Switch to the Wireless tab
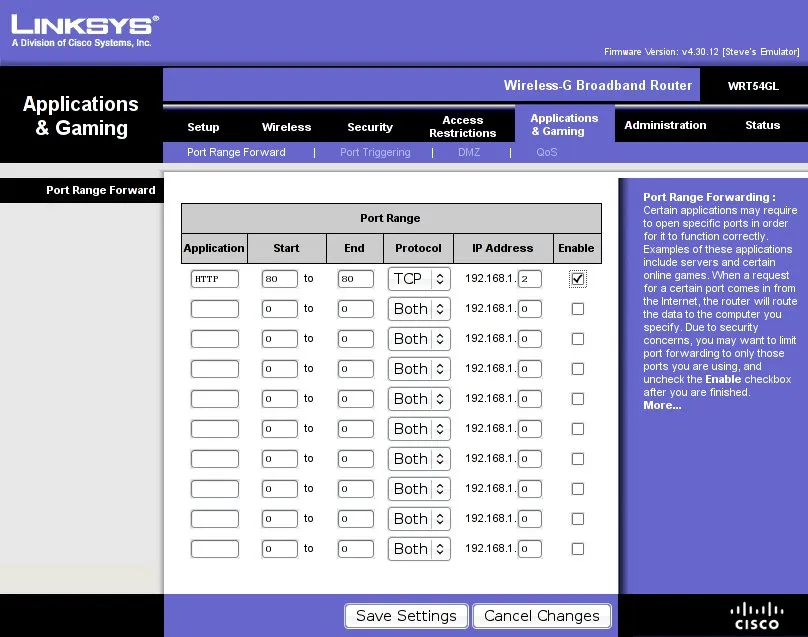Viewport: 808px width, 637px height. point(286,127)
